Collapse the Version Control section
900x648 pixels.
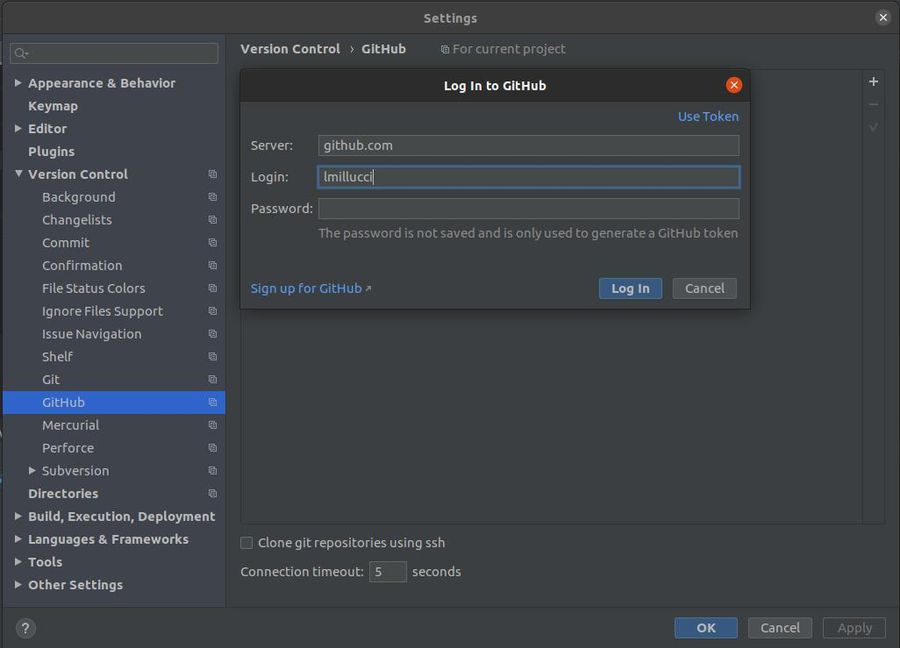coord(18,174)
